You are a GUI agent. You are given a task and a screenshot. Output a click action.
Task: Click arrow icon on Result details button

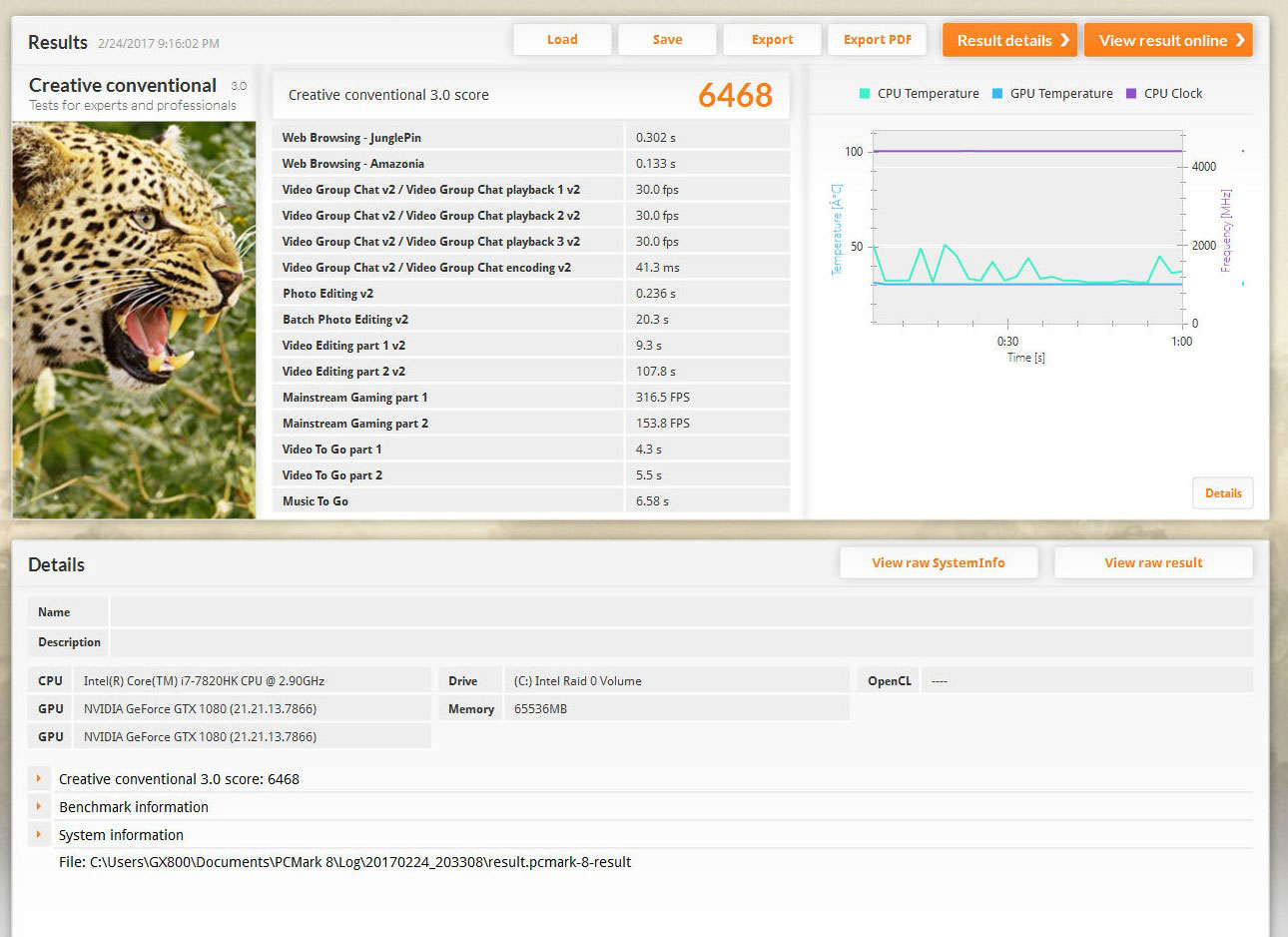pyautogui.click(x=1064, y=40)
